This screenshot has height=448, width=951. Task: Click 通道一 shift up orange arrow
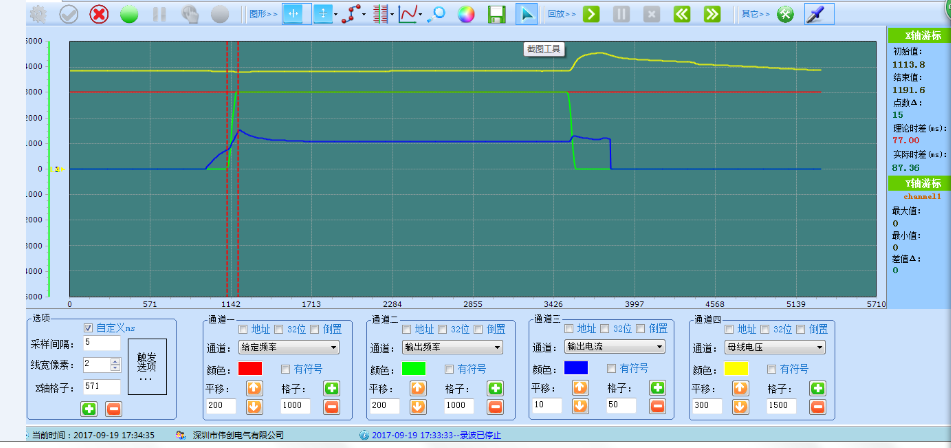254,389
